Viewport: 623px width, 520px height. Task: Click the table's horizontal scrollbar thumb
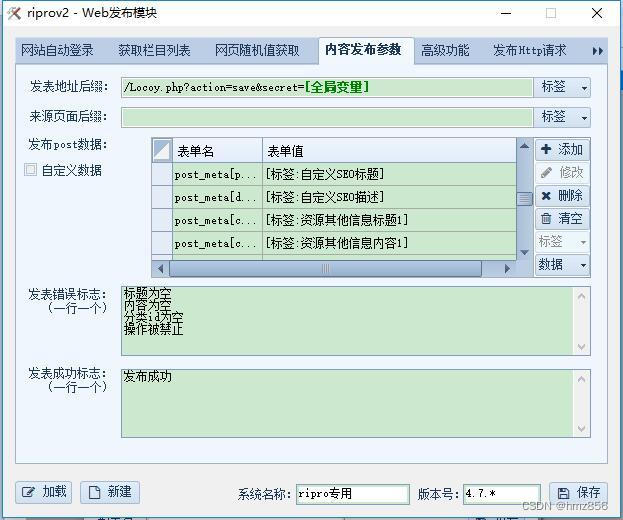tap(325, 269)
